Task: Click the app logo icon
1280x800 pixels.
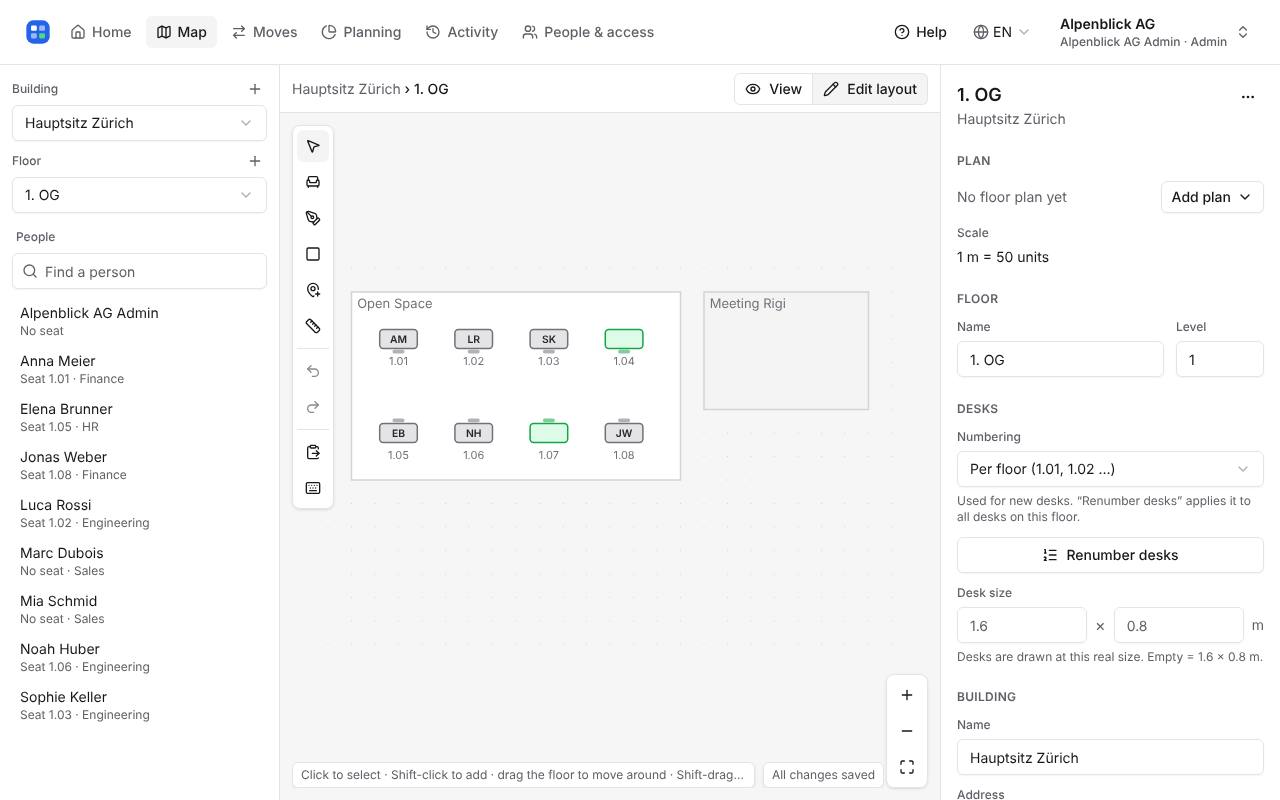Action: (38, 32)
